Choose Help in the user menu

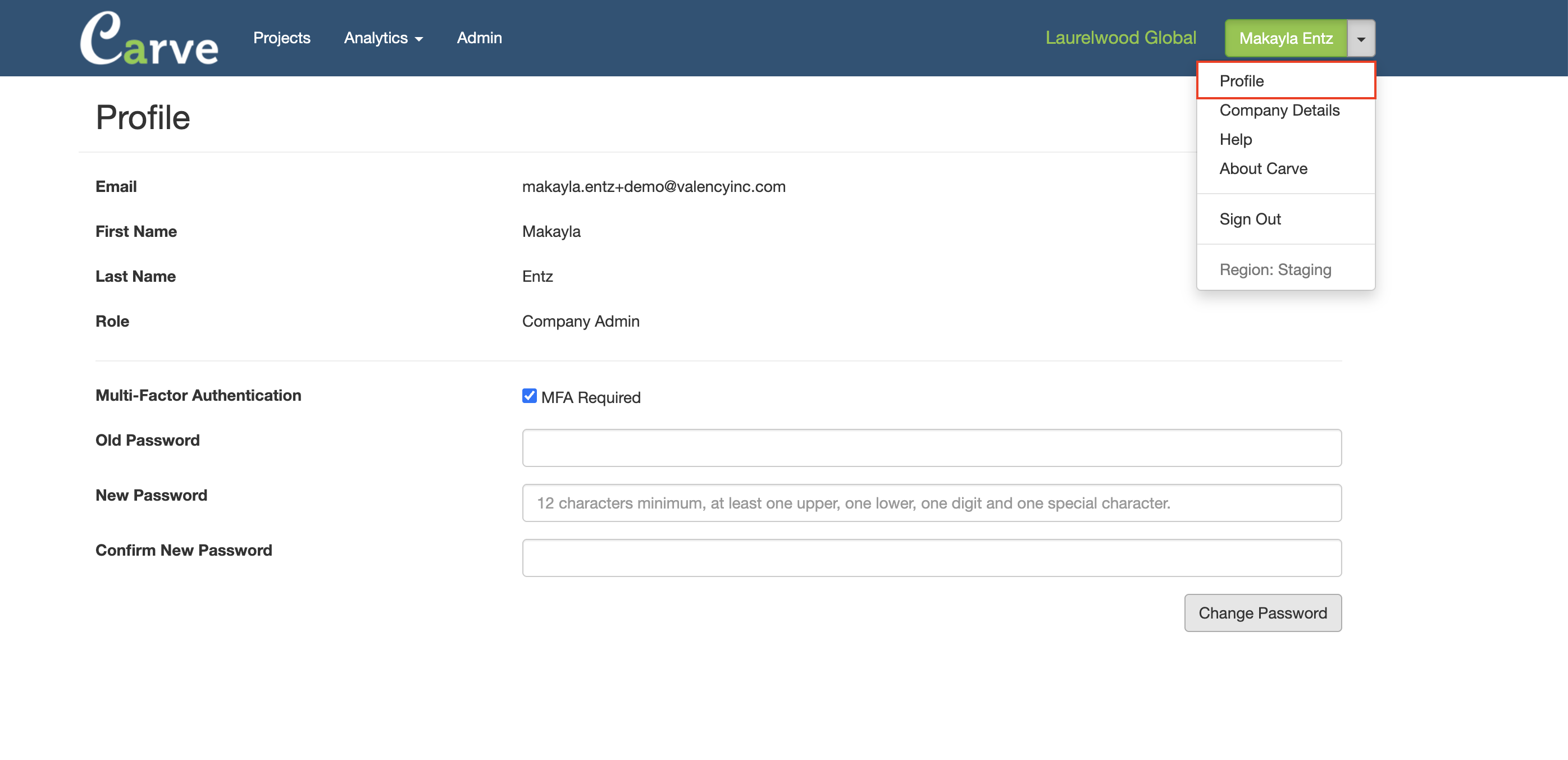1235,139
